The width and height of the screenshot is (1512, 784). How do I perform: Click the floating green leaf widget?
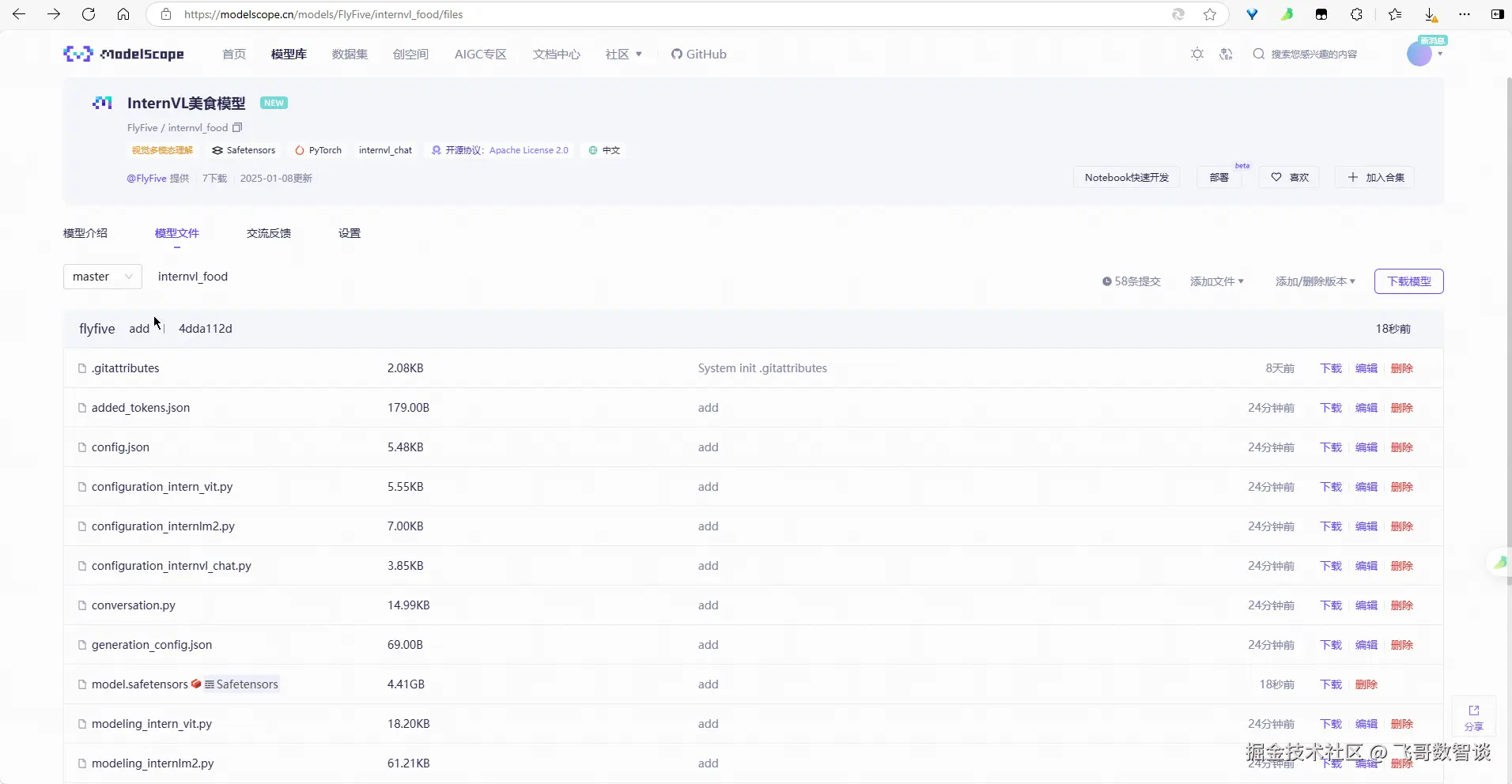[1499, 562]
